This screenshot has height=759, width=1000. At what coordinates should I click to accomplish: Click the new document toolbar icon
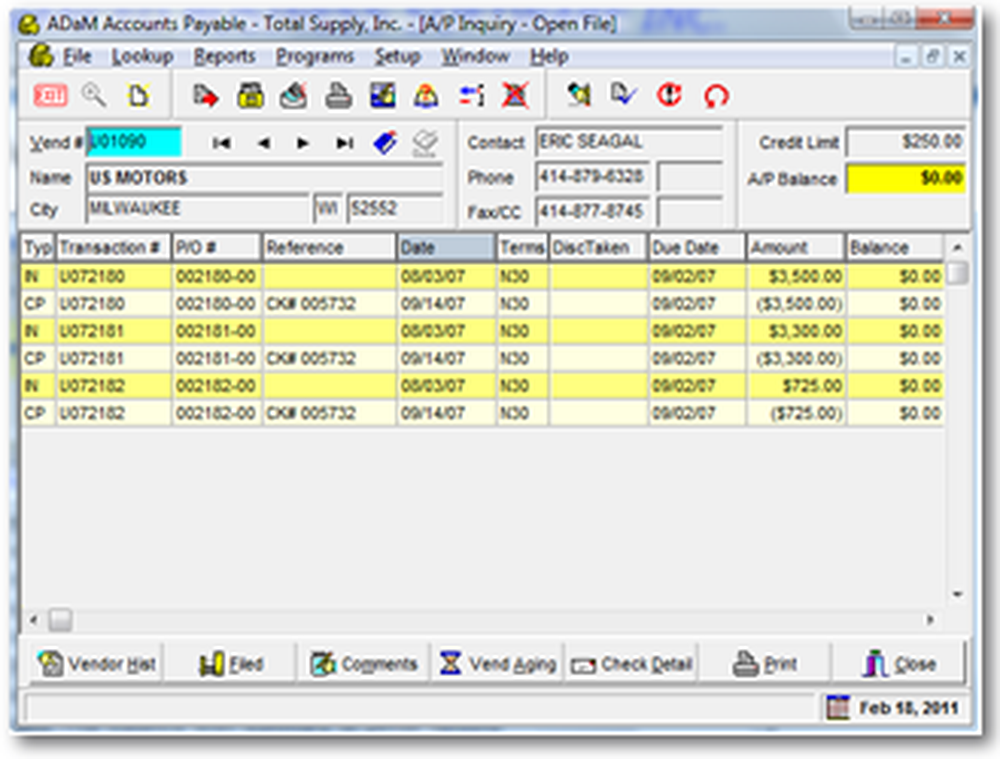pyautogui.click(x=137, y=96)
